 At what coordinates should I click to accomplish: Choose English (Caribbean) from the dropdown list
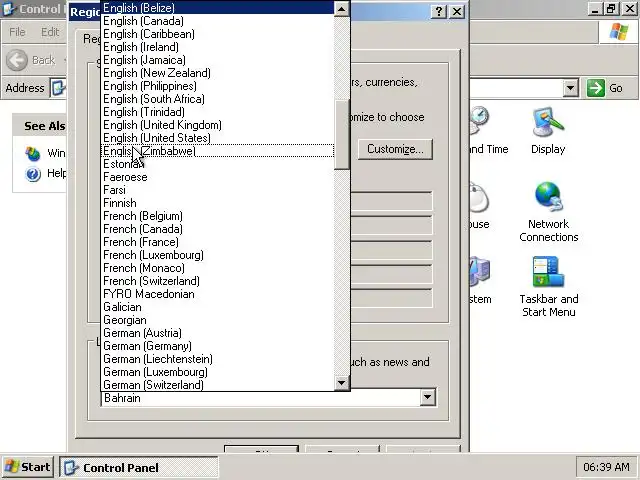pyautogui.click(x=217, y=34)
